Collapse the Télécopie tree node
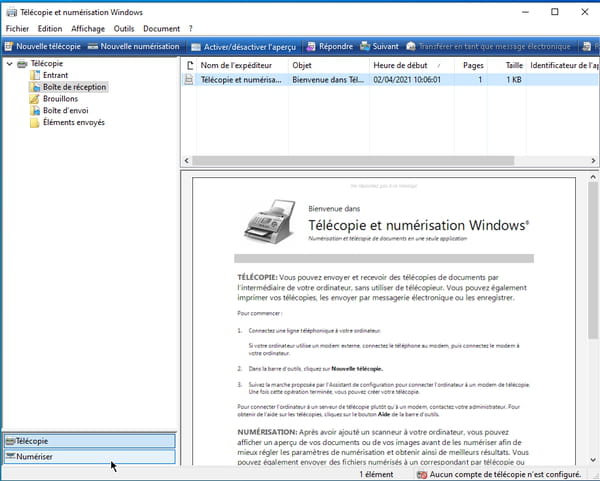 tap(10, 64)
